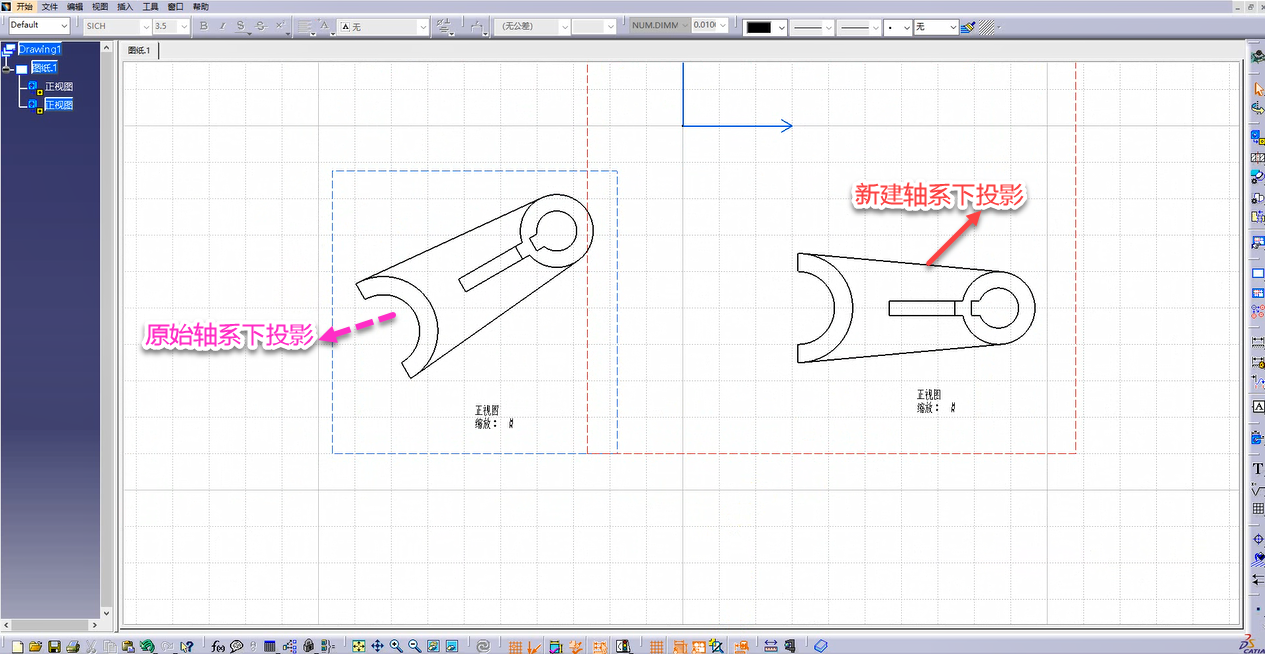
Task: Open the 插入 (Insert) menu
Action: pos(125,7)
